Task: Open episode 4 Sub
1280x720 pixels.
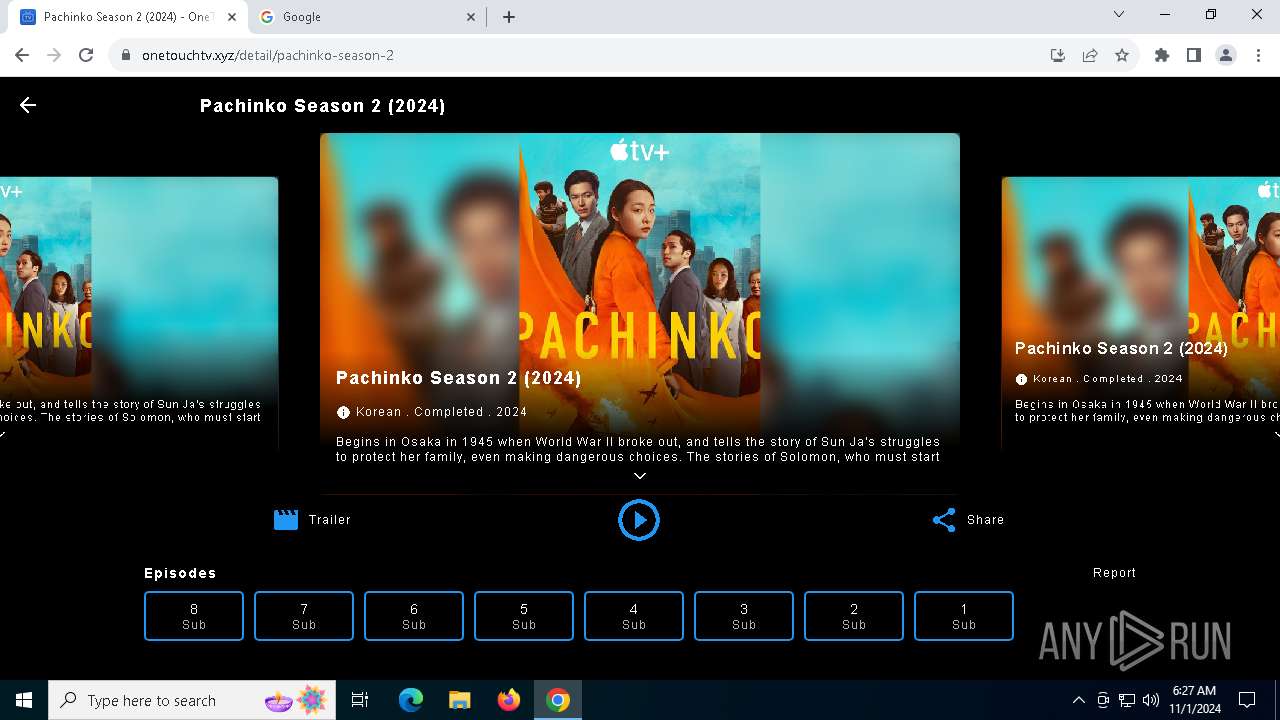Action: (x=634, y=616)
